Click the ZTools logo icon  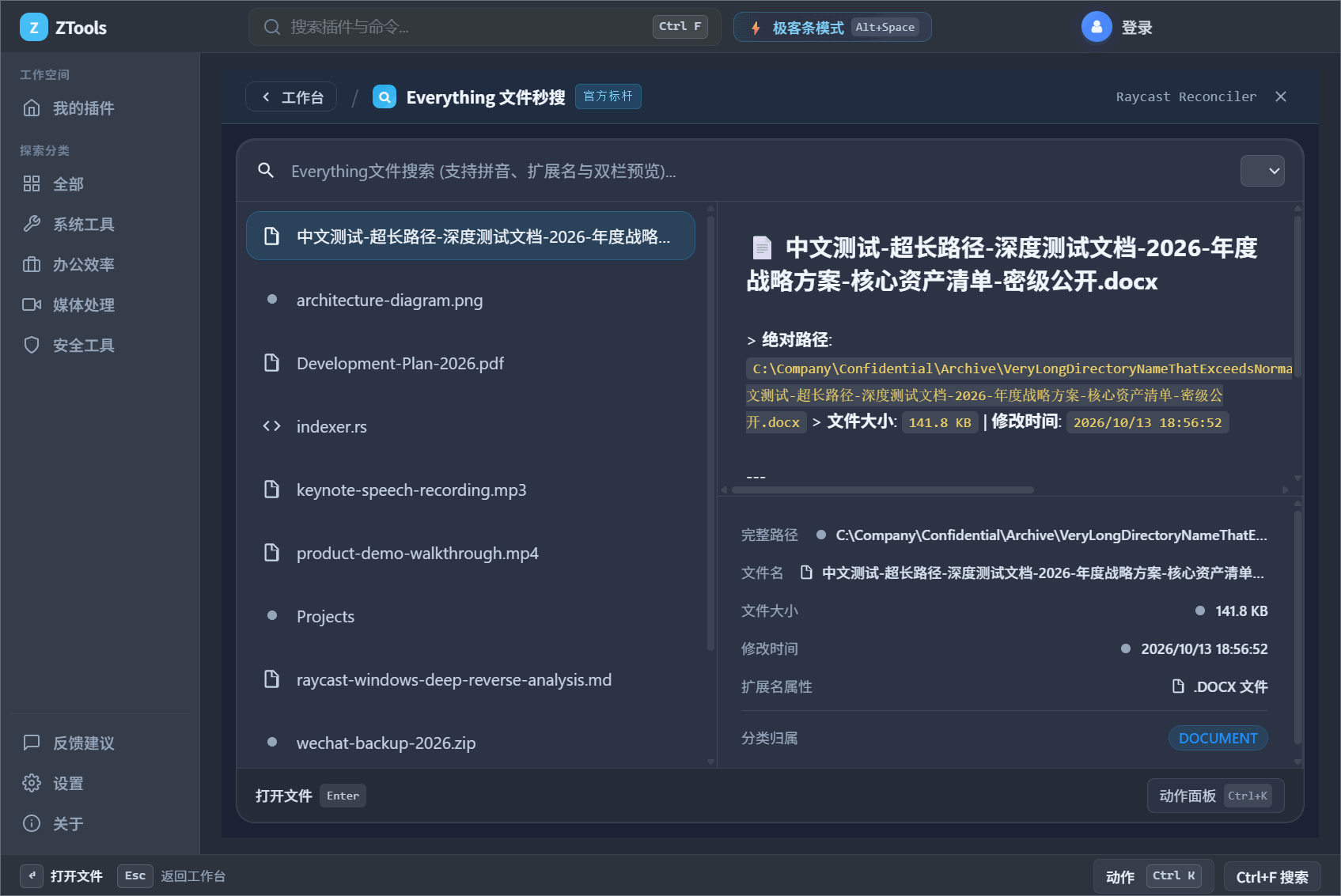click(x=33, y=28)
